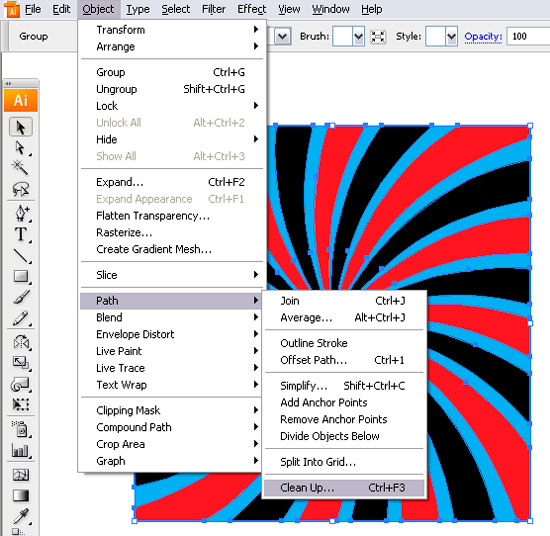This screenshot has height=536, width=550.
Task: Collapse the toolbox using double arrows
Action: point(8,83)
